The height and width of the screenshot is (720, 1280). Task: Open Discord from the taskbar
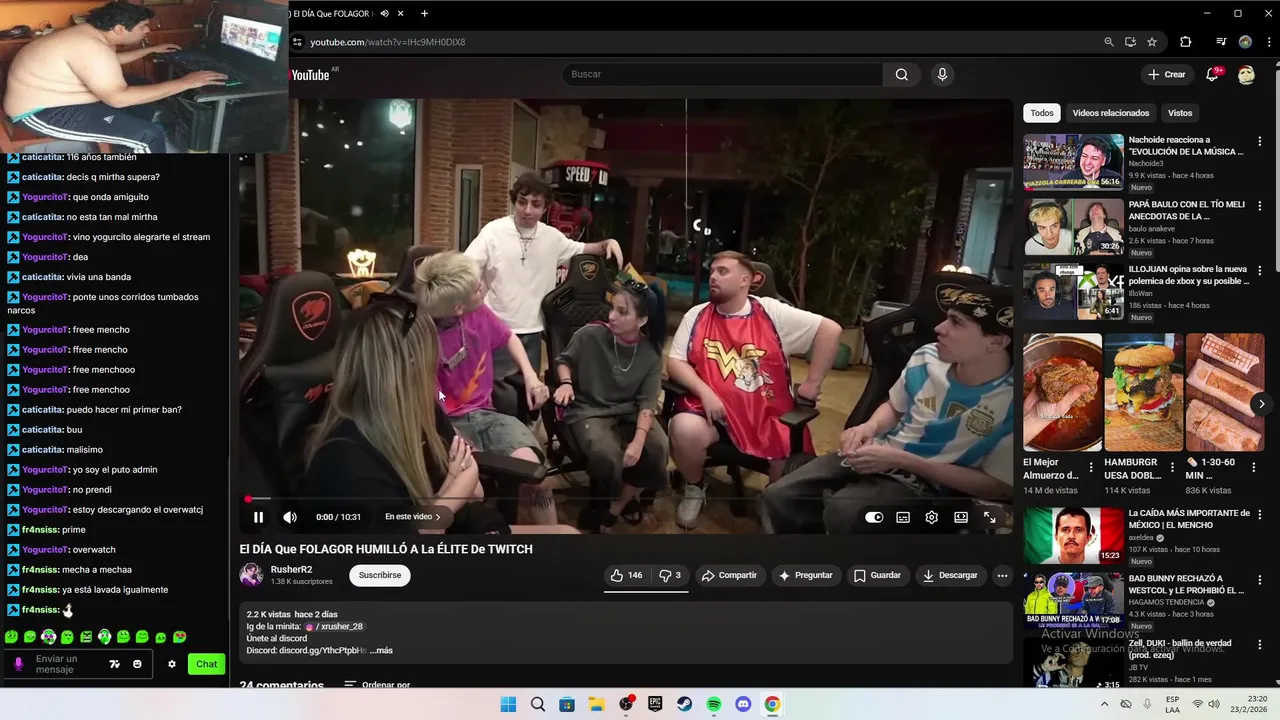(743, 704)
